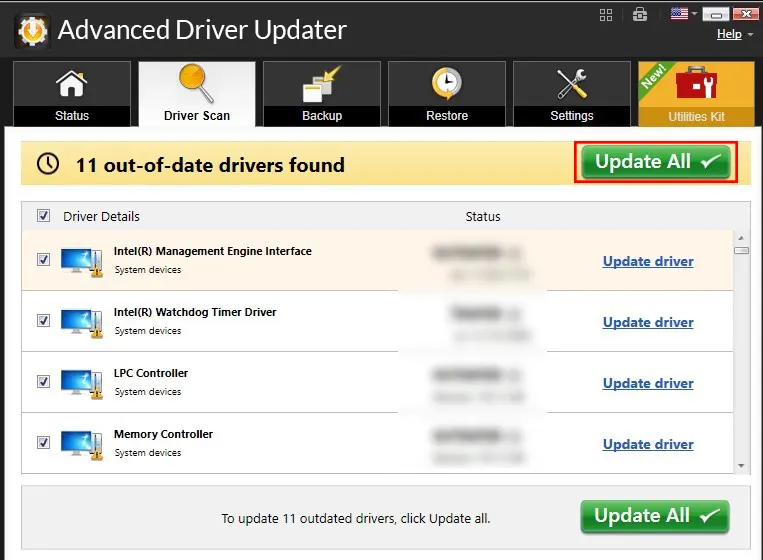763x560 pixels.
Task: Switch to the Driver Scan tab
Action: 197,94
